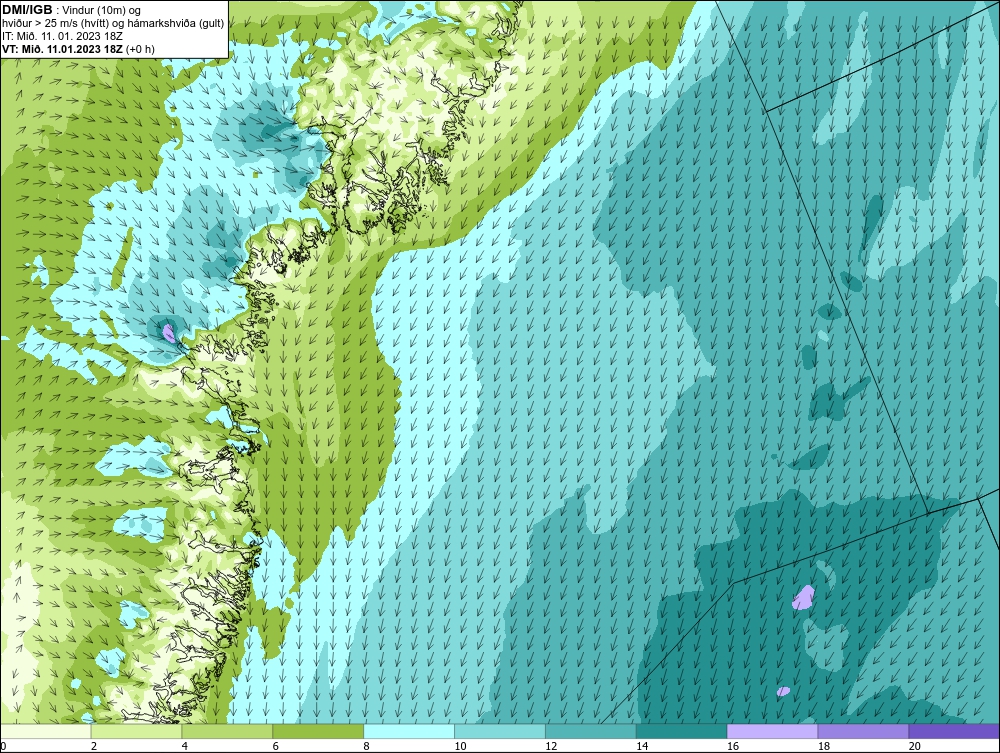The width and height of the screenshot is (1000, 753).
Task: Click the legend scale label "4"
Action: click(184, 746)
